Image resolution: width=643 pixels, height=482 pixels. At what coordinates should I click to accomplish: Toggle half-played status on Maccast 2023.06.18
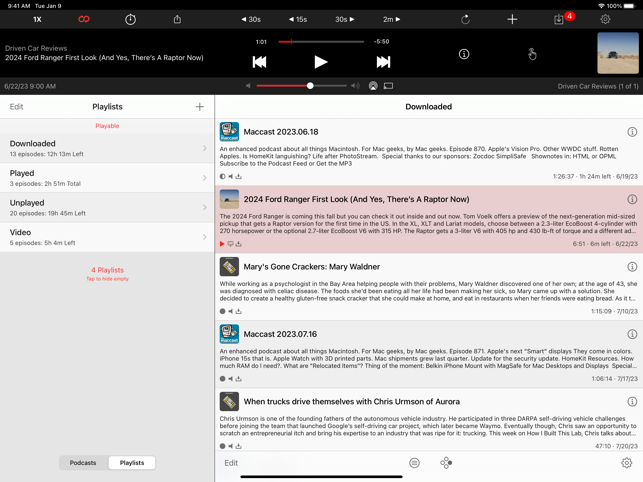click(222, 176)
